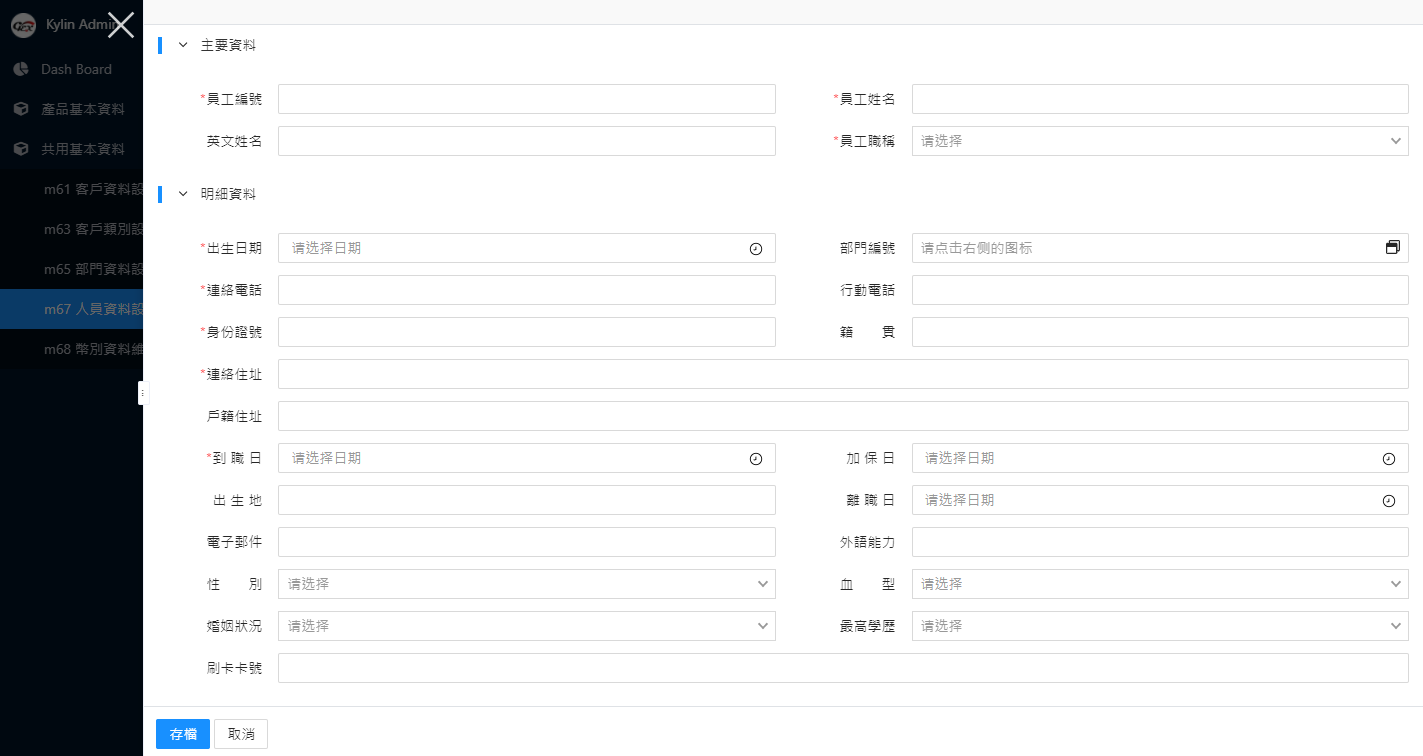The image size is (1423, 756).
Task: Expand the 最高學歷 dropdown
Action: (1160, 626)
